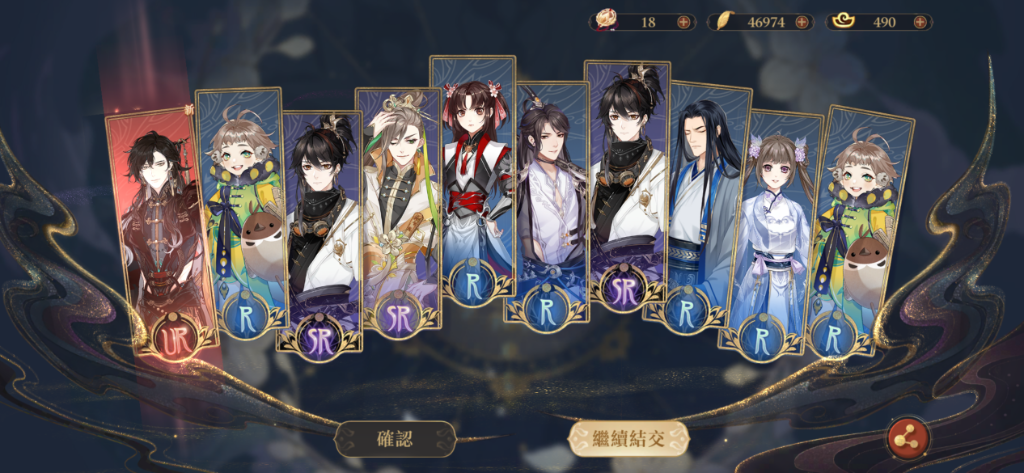Select the second SR goggles character card
The image size is (1024, 473).
point(628,183)
